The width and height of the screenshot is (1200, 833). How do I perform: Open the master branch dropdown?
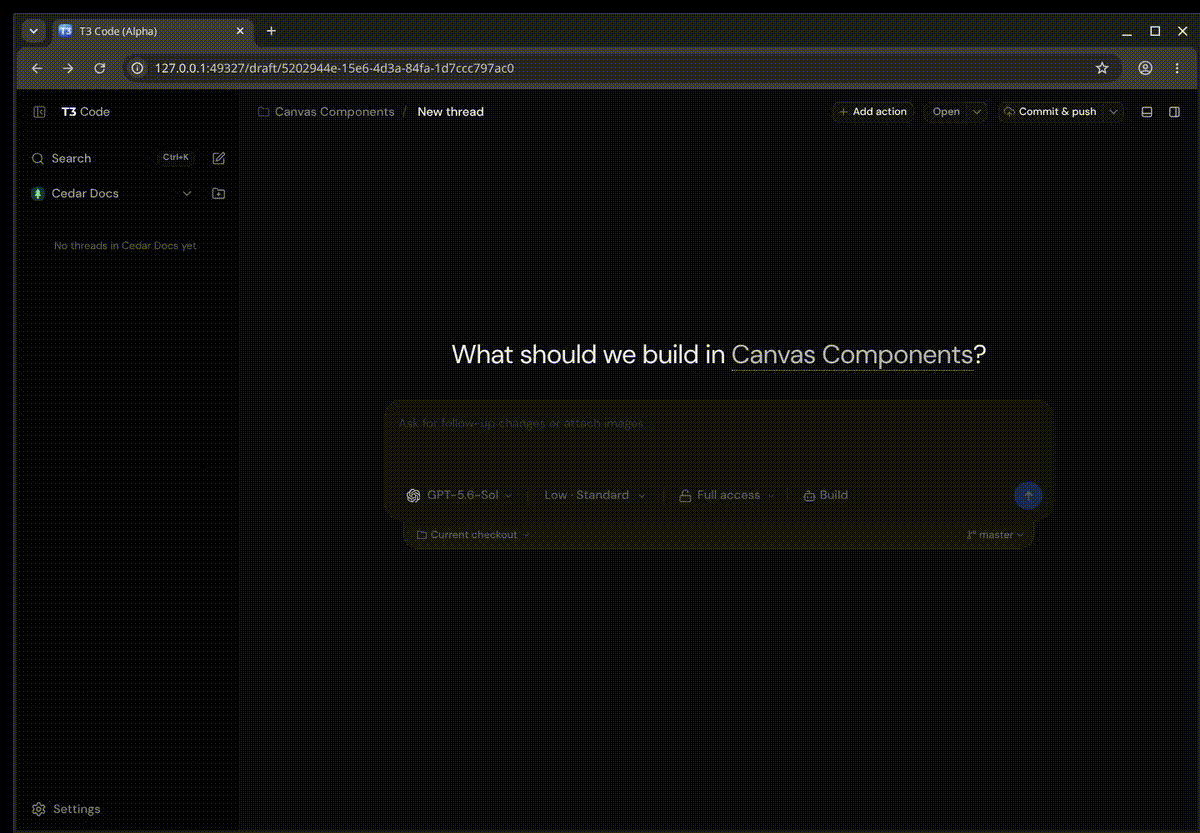pyautogui.click(x=995, y=535)
